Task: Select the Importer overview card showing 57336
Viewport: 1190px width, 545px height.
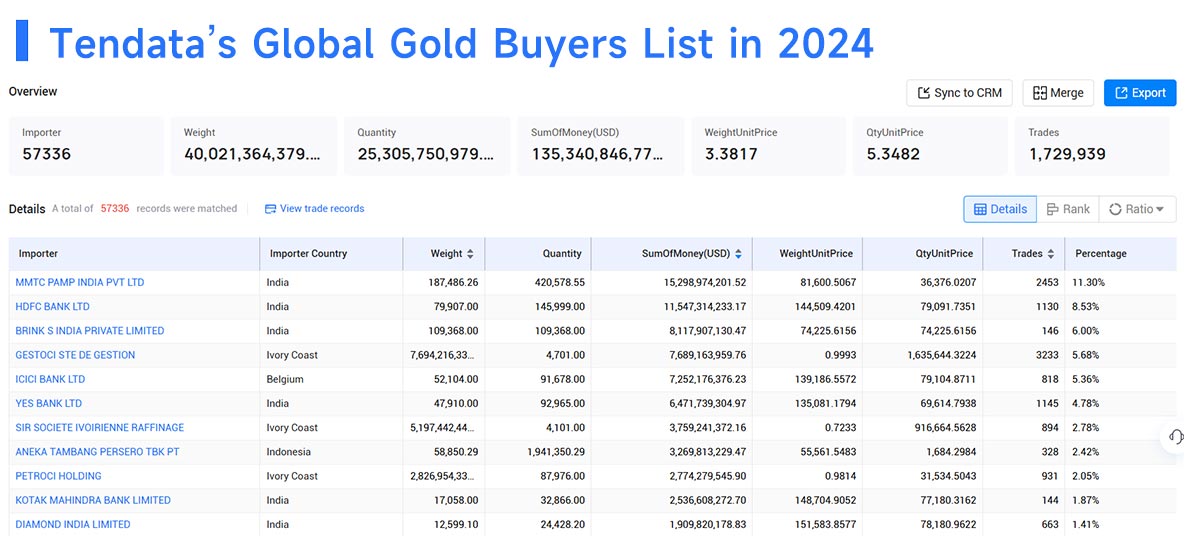Action: pos(87,146)
